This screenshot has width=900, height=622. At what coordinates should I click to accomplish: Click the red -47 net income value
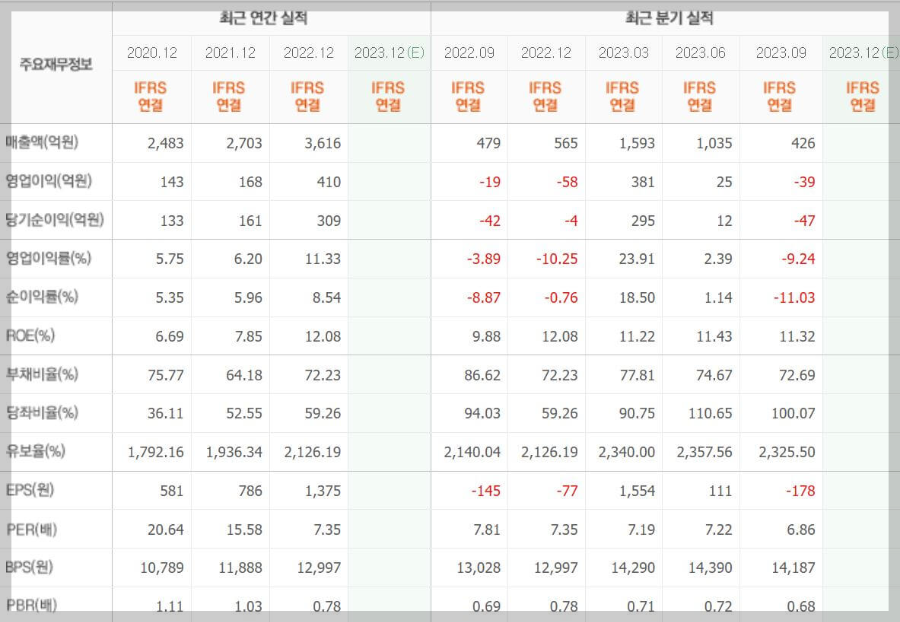point(804,220)
